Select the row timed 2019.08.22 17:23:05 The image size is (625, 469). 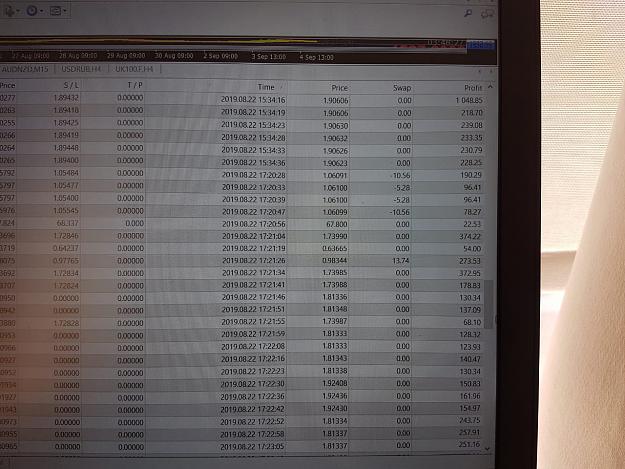tap(242, 446)
